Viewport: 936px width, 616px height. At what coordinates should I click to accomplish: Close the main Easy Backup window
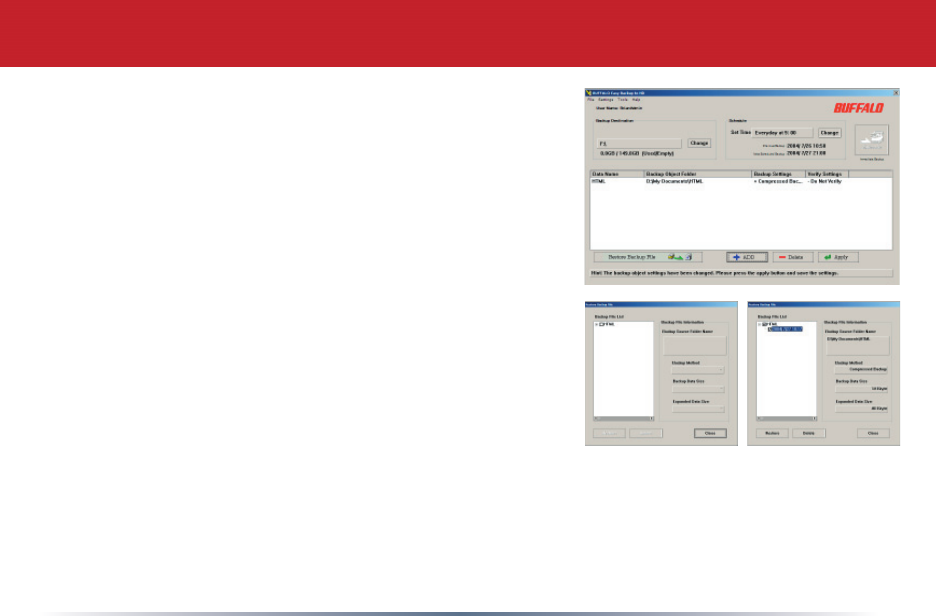click(895, 93)
